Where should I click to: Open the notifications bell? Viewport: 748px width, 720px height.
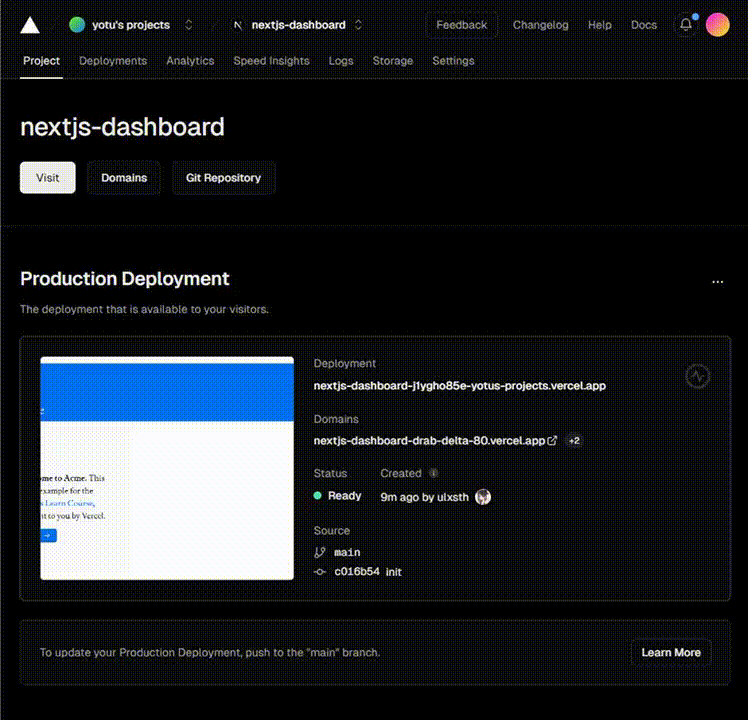pos(686,25)
